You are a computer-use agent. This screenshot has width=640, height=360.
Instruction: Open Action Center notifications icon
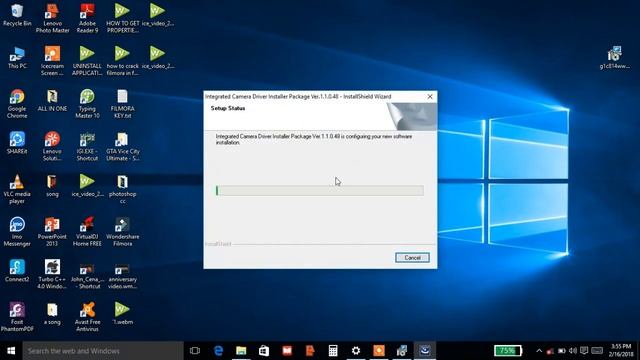[x=584, y=351]
